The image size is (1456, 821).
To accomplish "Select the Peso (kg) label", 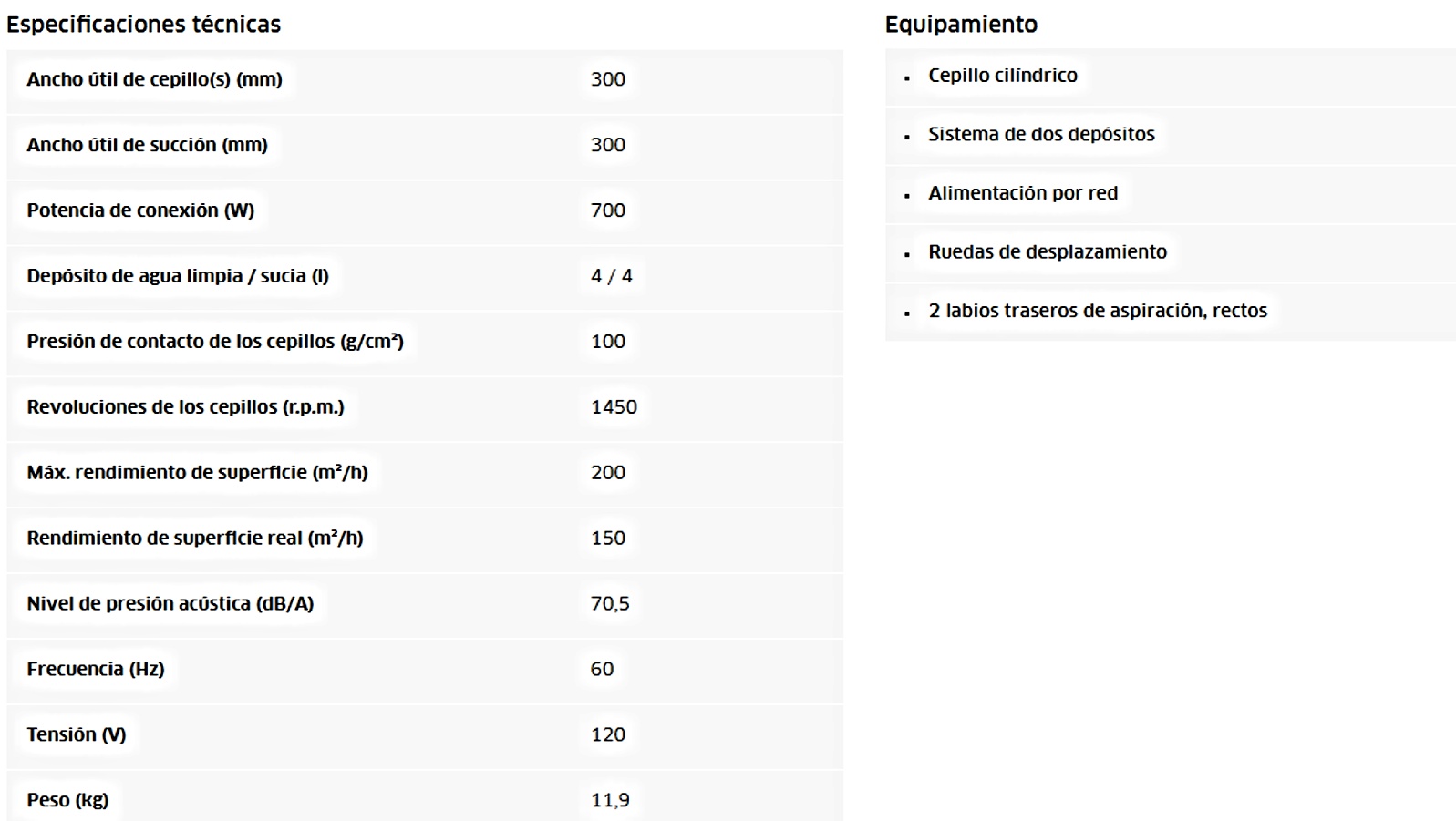I will click(x=67, y=800).
